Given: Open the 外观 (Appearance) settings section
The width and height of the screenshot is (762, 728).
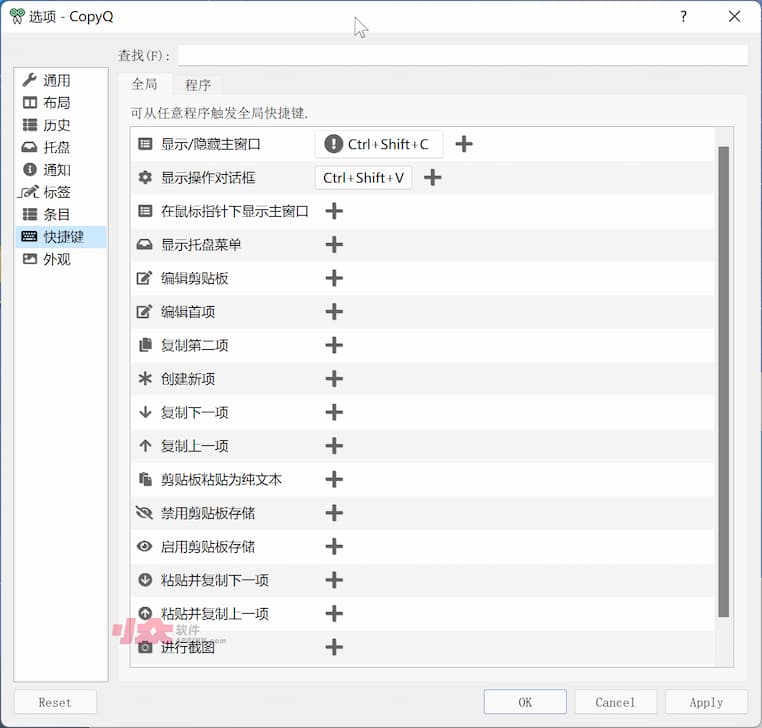Looking at the screenshot, I should pos(60,259).
